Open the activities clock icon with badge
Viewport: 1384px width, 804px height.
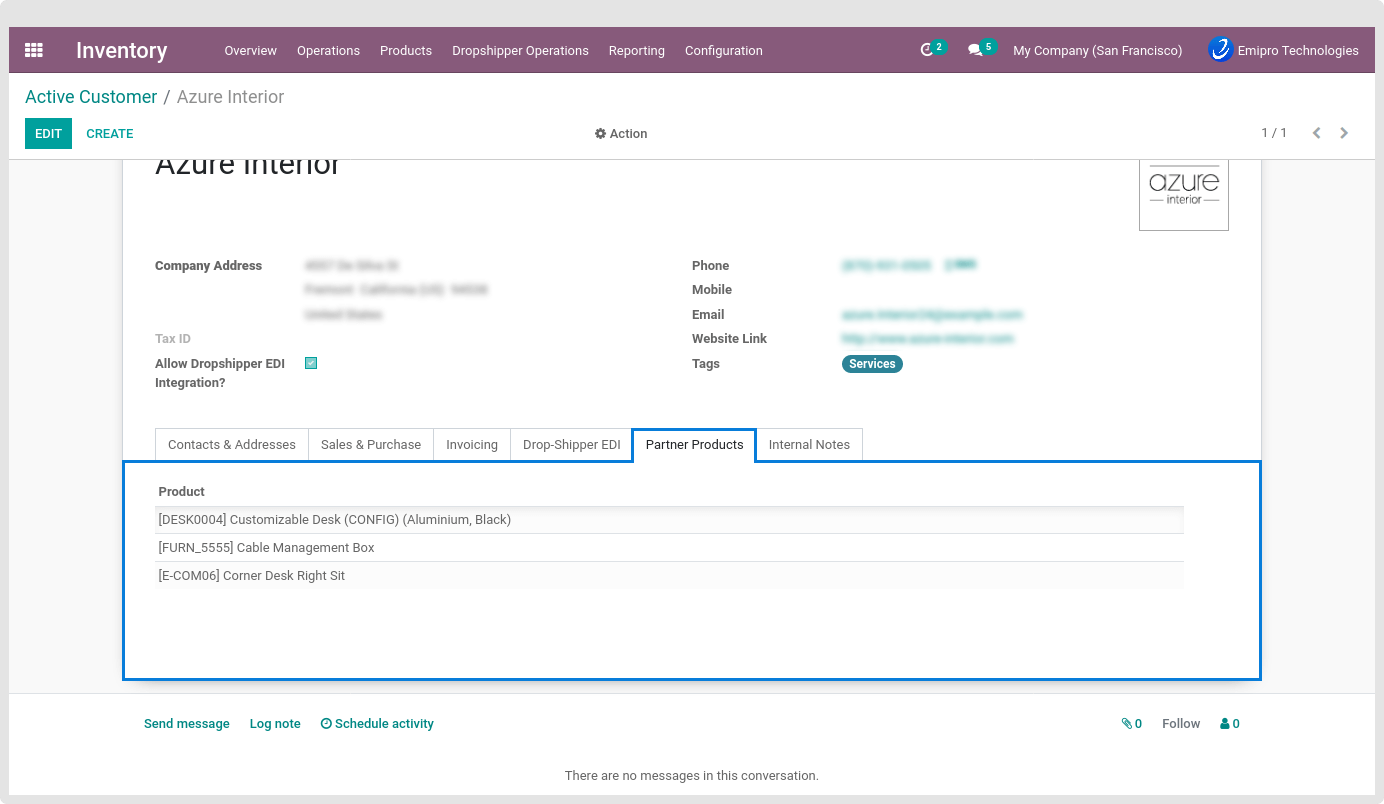click(x=928, y=50)
